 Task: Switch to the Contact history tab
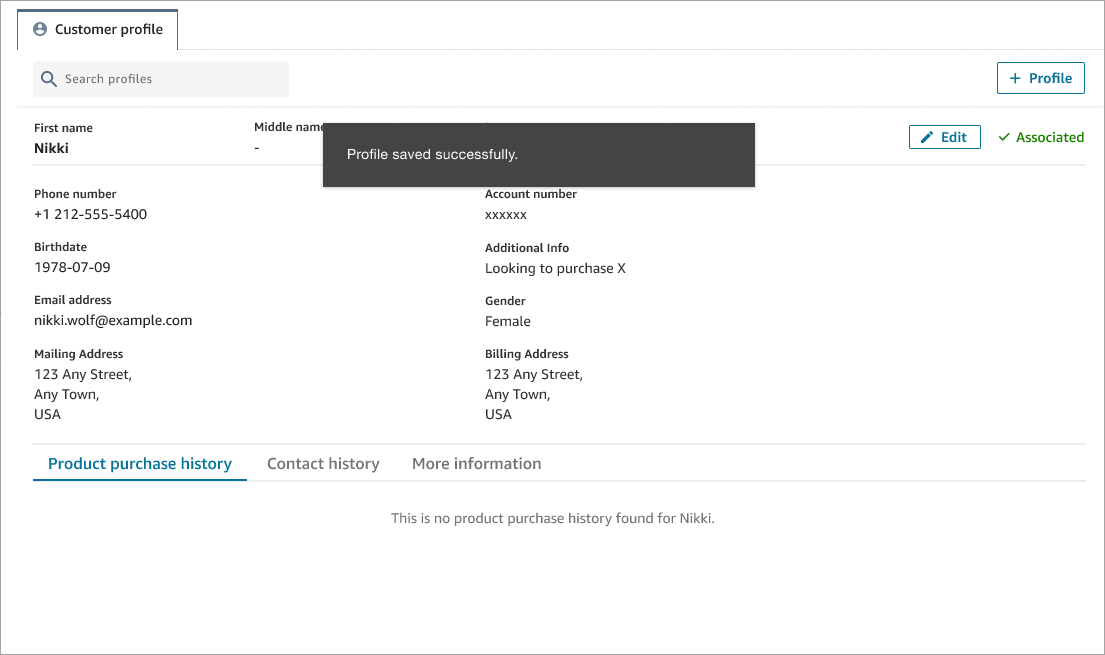click(323, 464)
